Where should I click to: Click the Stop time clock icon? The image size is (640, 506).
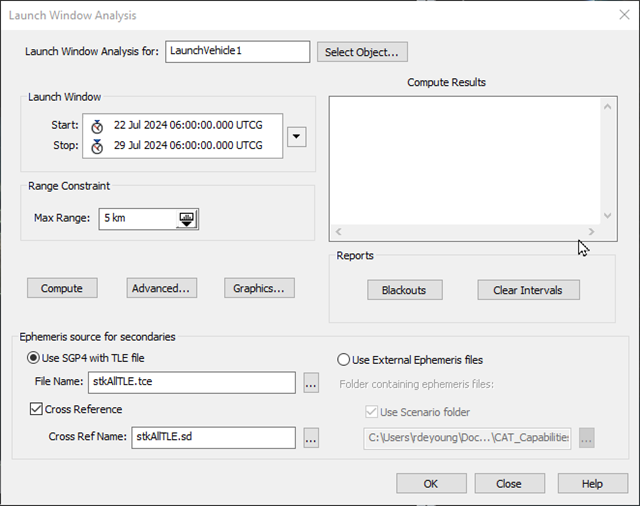[96, 146]
